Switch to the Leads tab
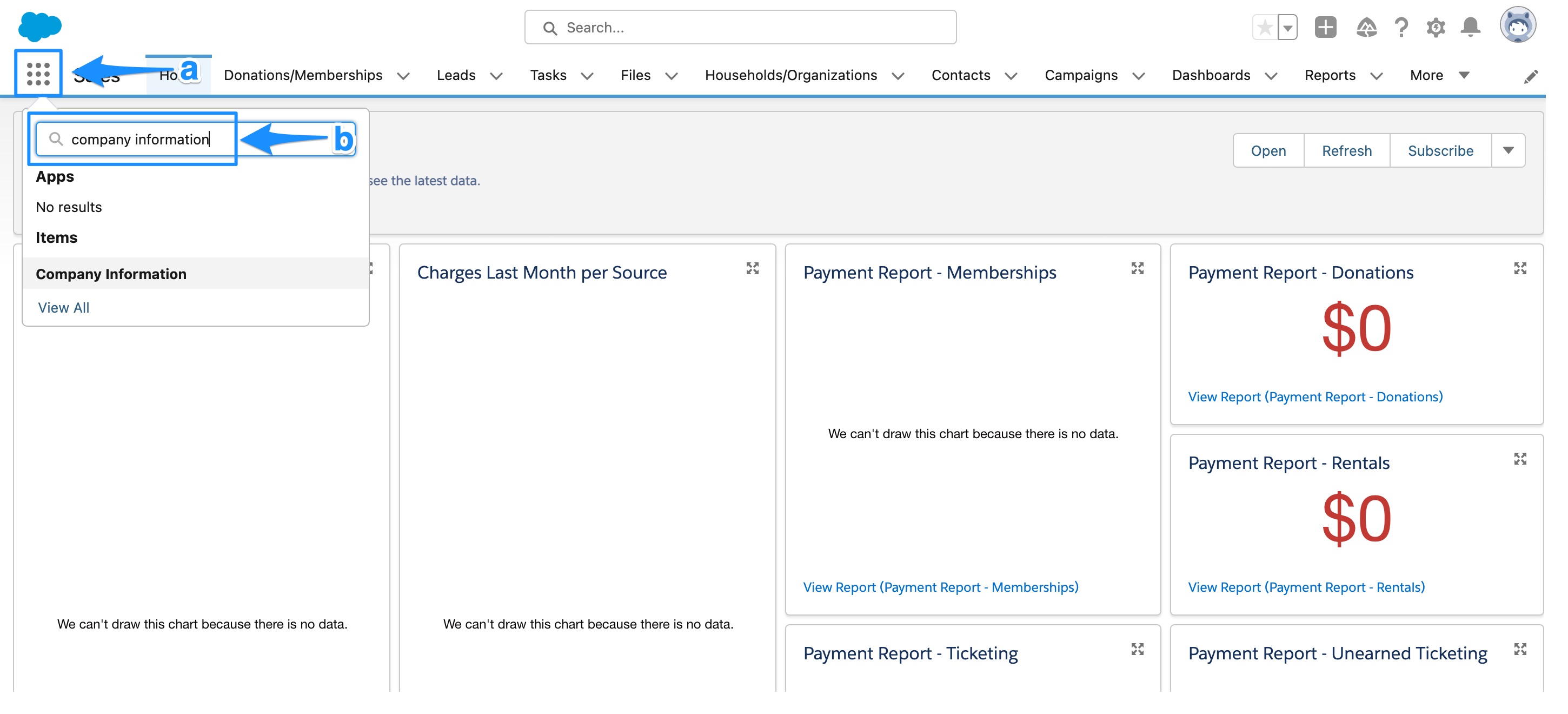The width and height of the screenshot is (1568, 714). 456,75
